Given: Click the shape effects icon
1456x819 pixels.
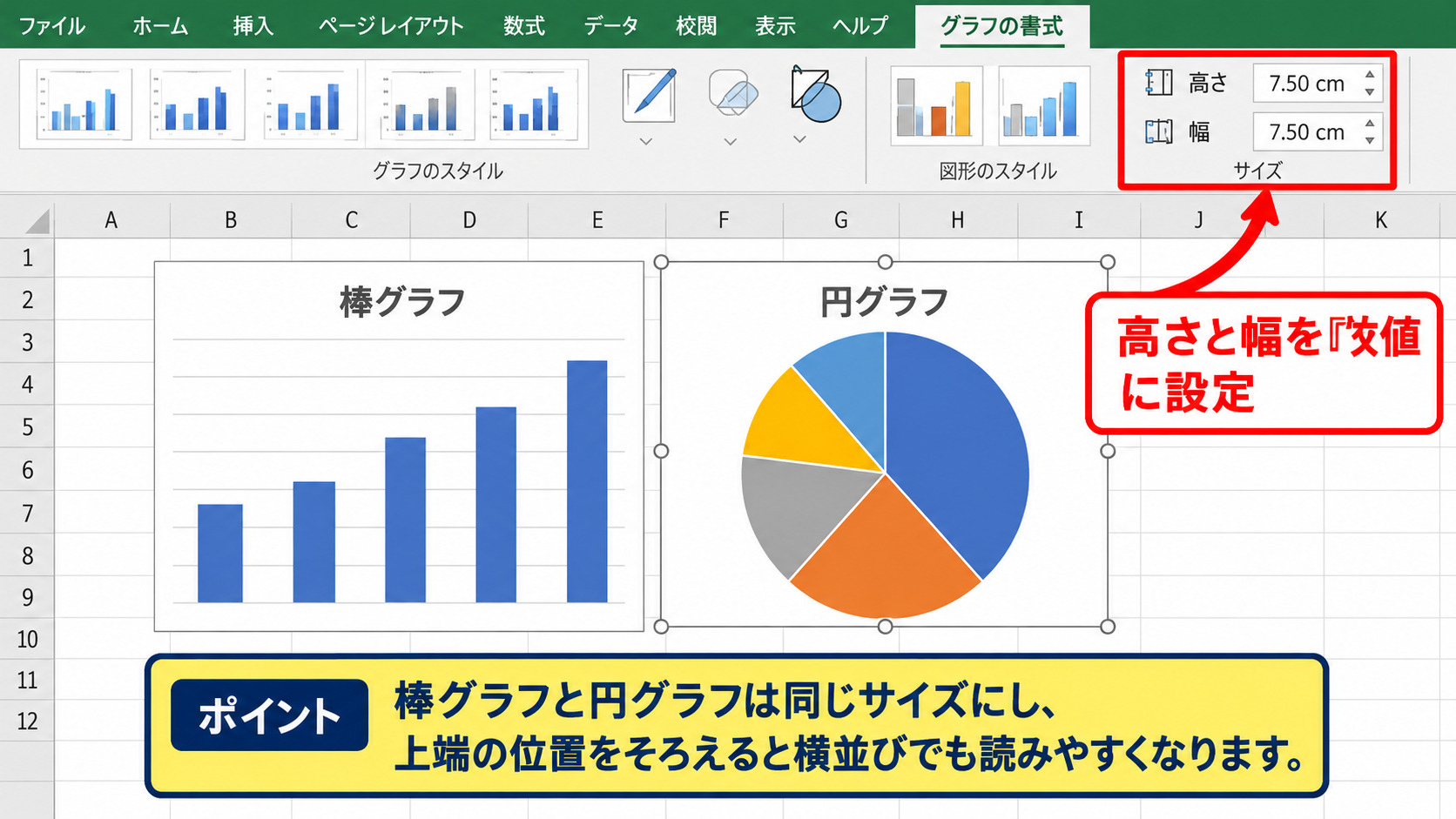Looking at the screenshot, I should coord(732,92).
